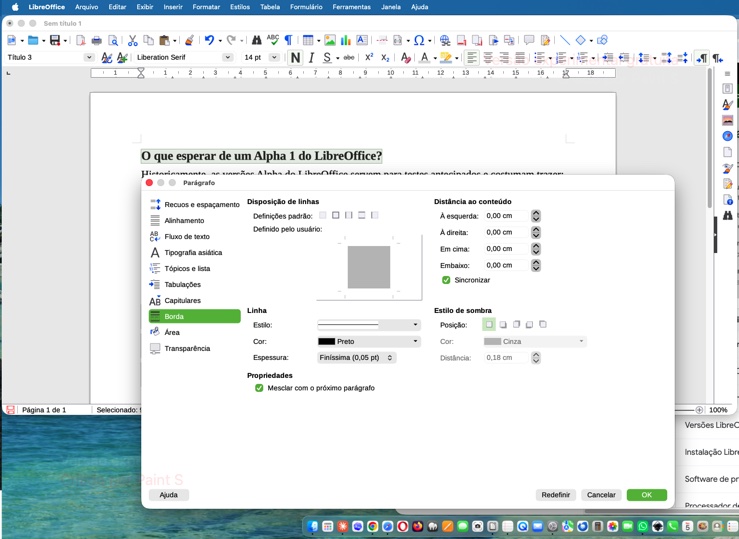Insert a hyperlink globe icon
Image resolution: width=739 pixels, height=539 pixels.
coord(444,41)
